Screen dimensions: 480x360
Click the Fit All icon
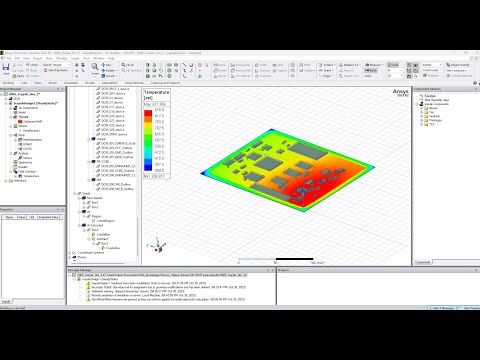point(128,65)
